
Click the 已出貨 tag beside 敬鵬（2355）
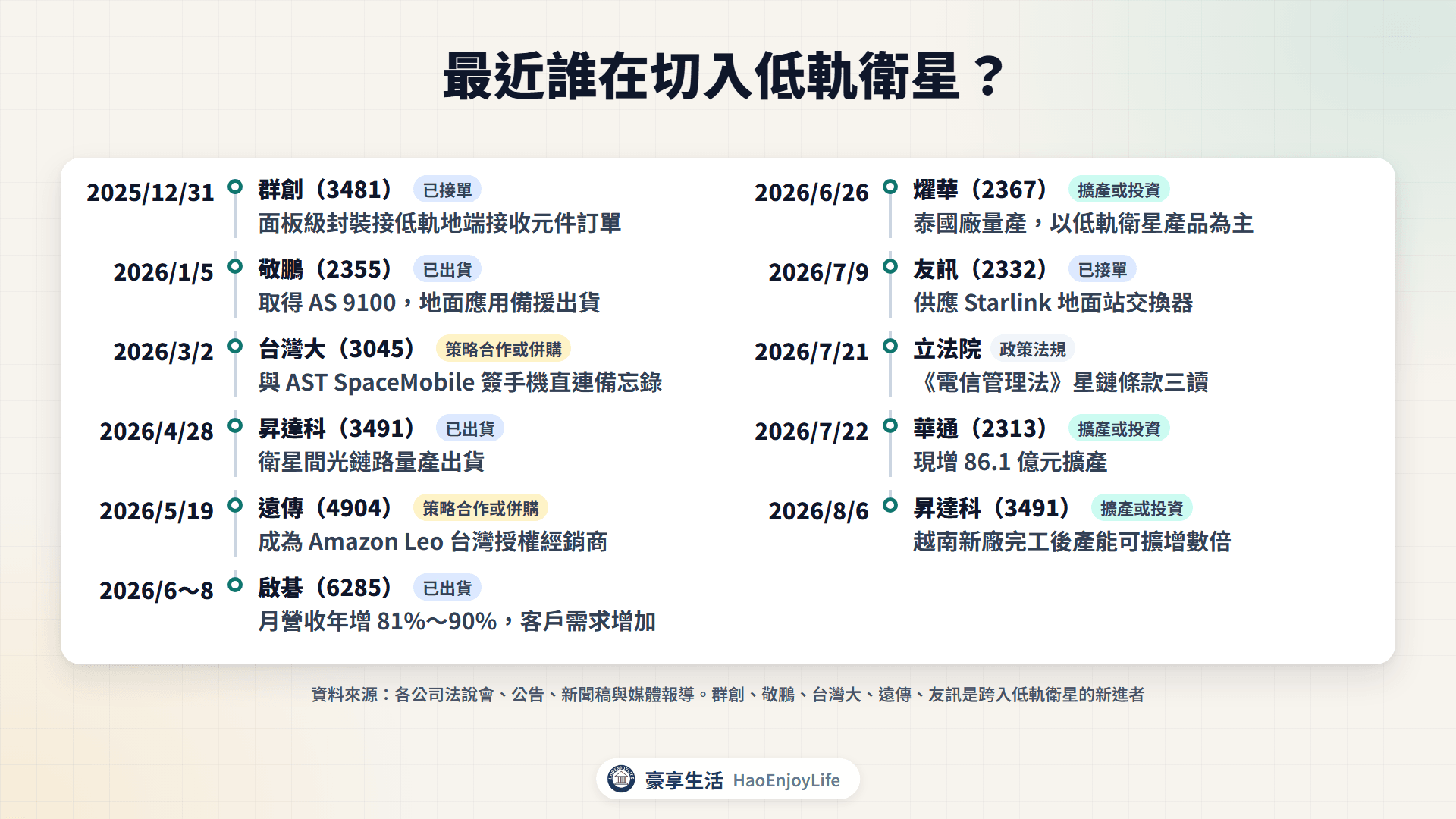(x=447, y=269)
